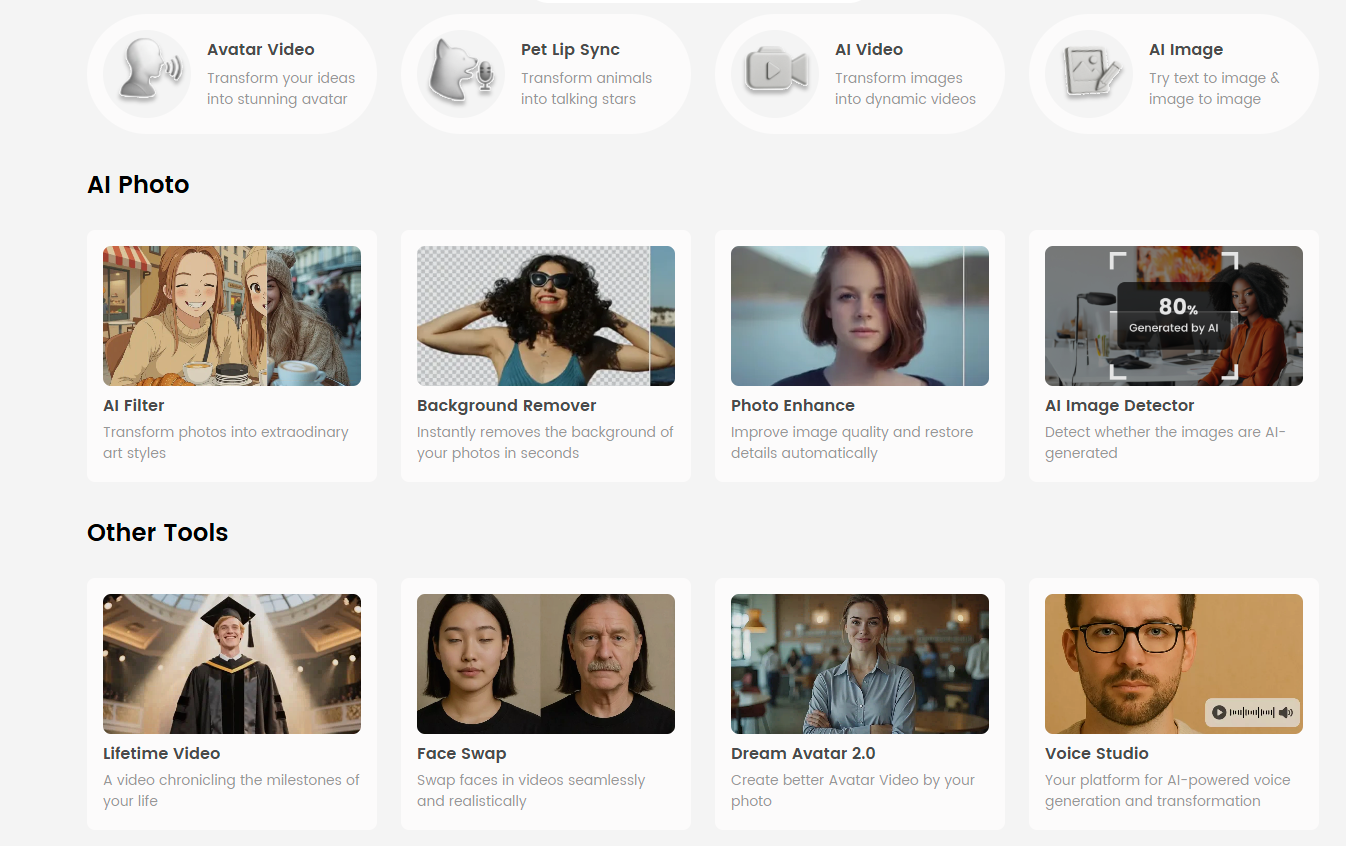
Task: Open the Background Remover thumbnail
Action: pyautogui.click(x=546, y=316)
